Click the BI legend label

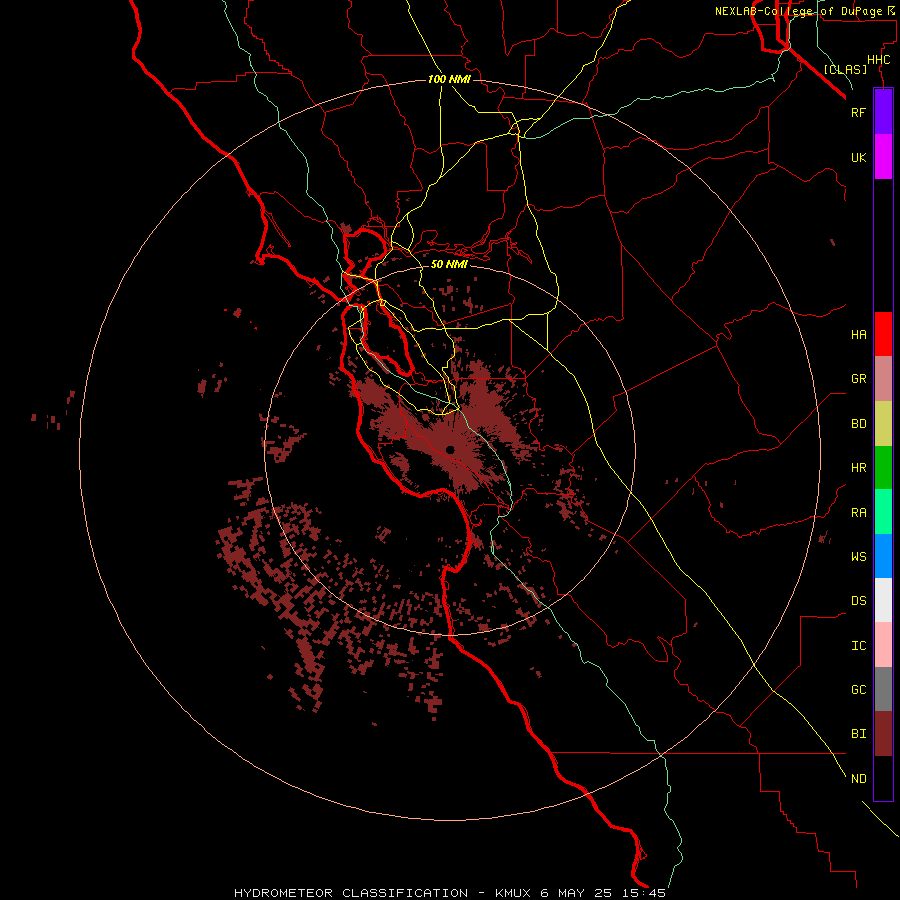click(x=858, y=734)
